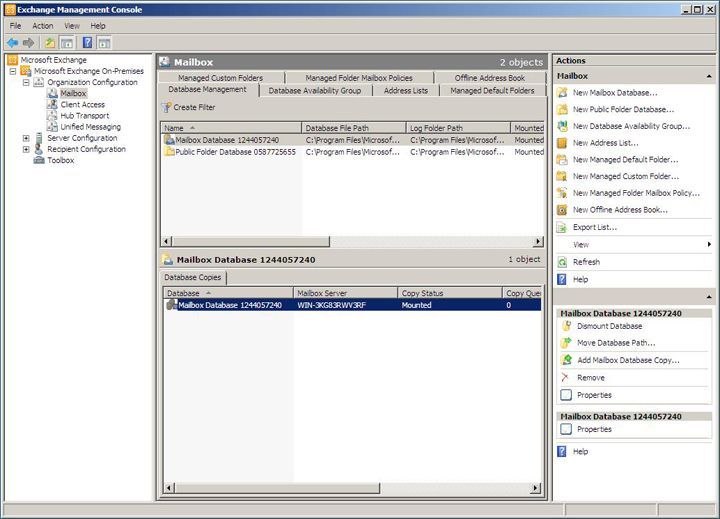Screen dimensions: 720x519
Task: Click the Create Filter funnel icon
Action: tap(166, 107)
